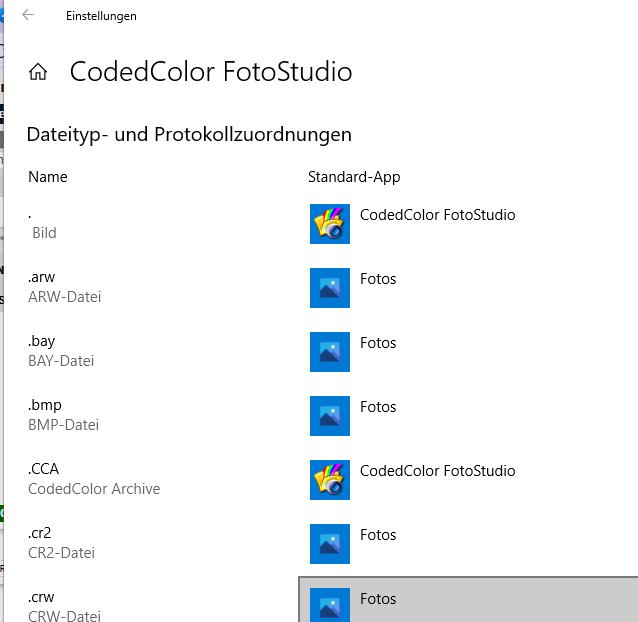This screenshot has width=638, height=622.
Task: Click the .bmp BMP-Datei entry
Action: (x=63, y=415)
